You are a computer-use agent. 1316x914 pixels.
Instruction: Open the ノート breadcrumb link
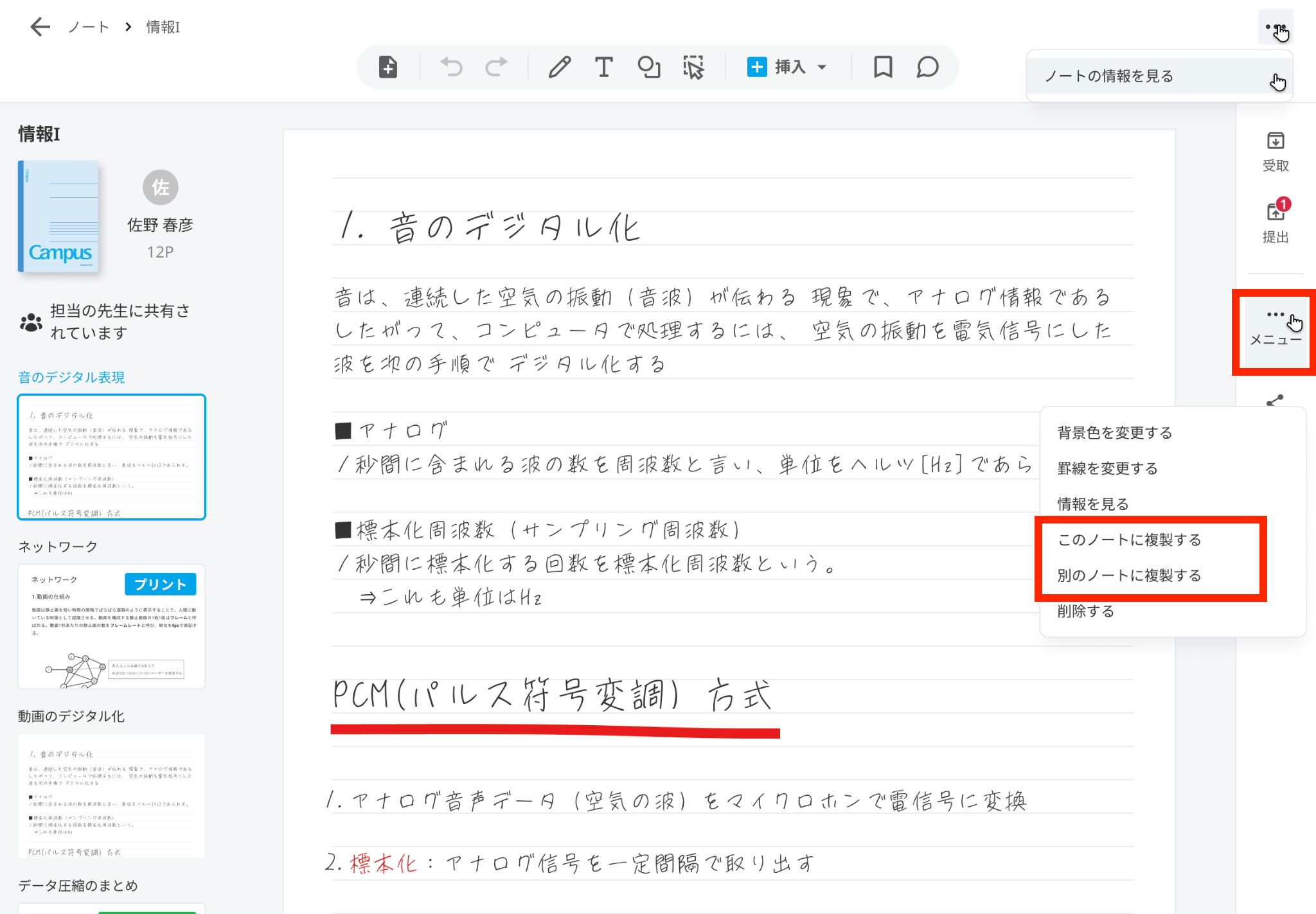click(89, 27)
